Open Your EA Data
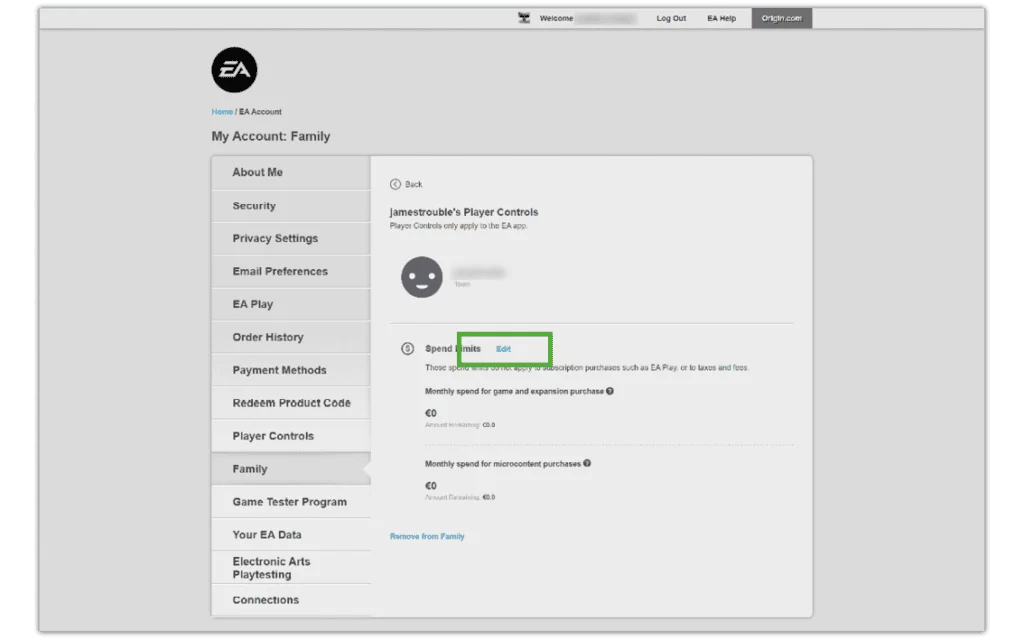 (291, 535)
